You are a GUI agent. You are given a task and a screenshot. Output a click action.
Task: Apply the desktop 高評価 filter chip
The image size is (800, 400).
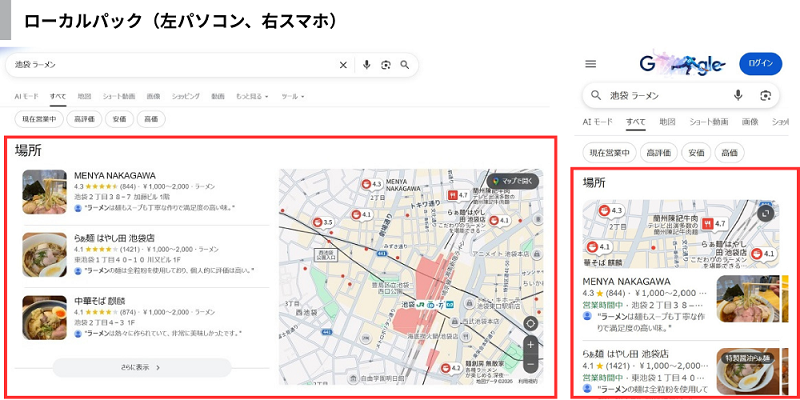click(84, 119)
